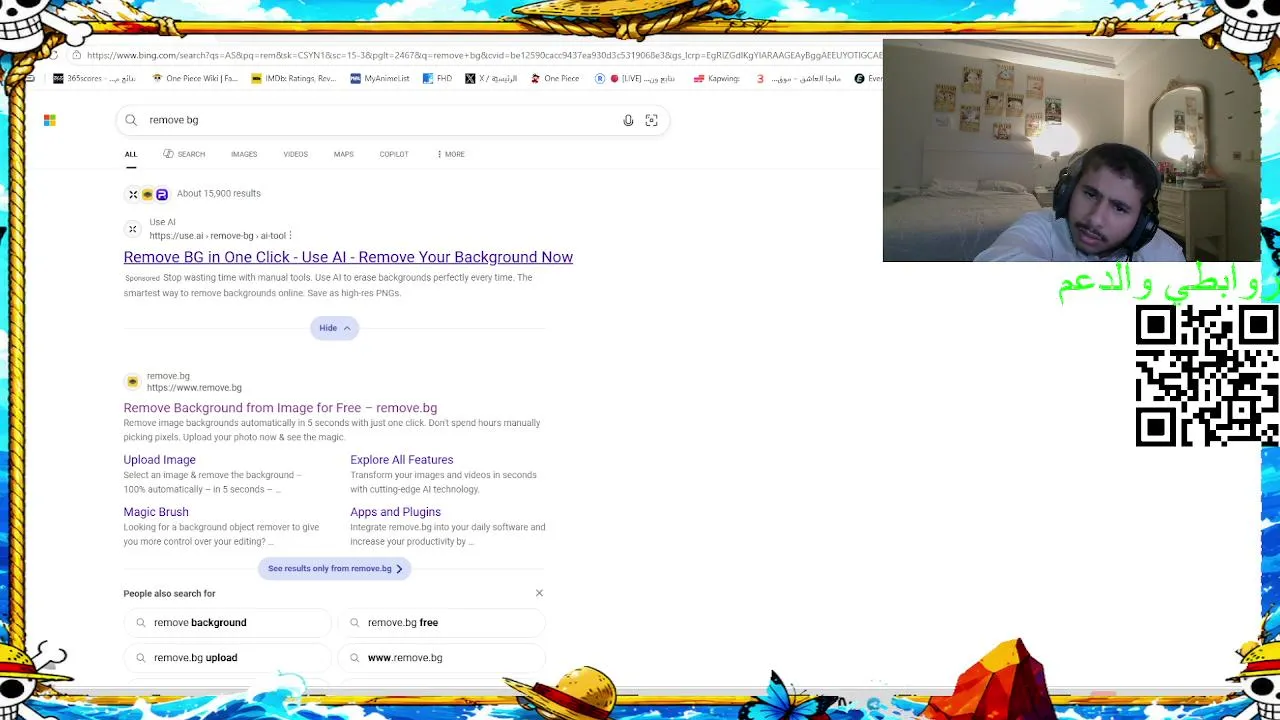This screenshot has width=1280, height=720.
Task: Click the remove.bg favicon beside the organic result
Action: pyautogui.click(x=132, y=382)
